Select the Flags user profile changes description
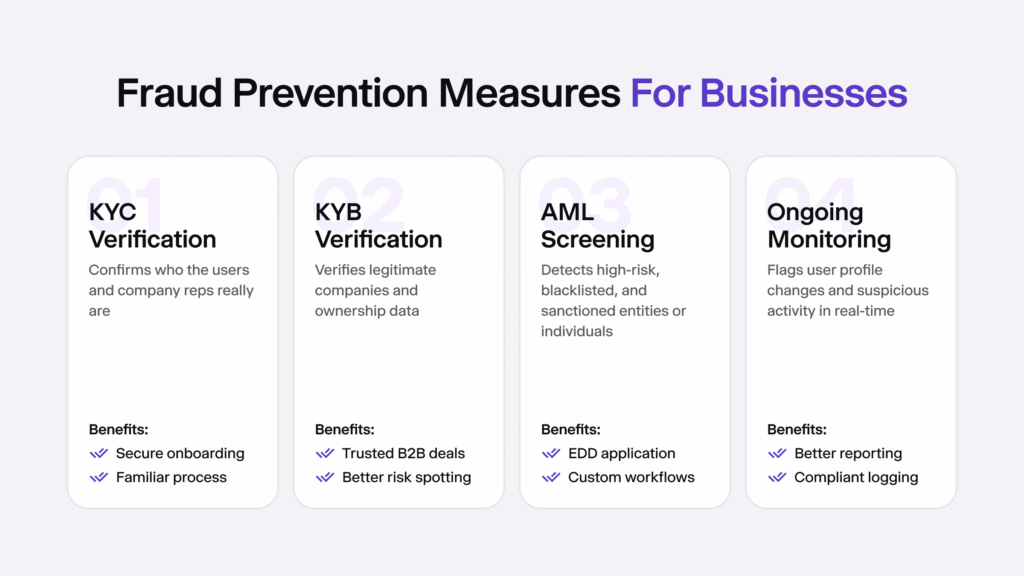This screenshot has height=576, width=1024. 847,290
